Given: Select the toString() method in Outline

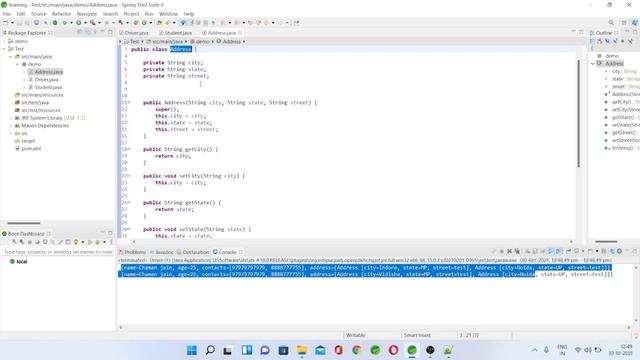Looking at the screenshot, I should click(x=622, y=148).
